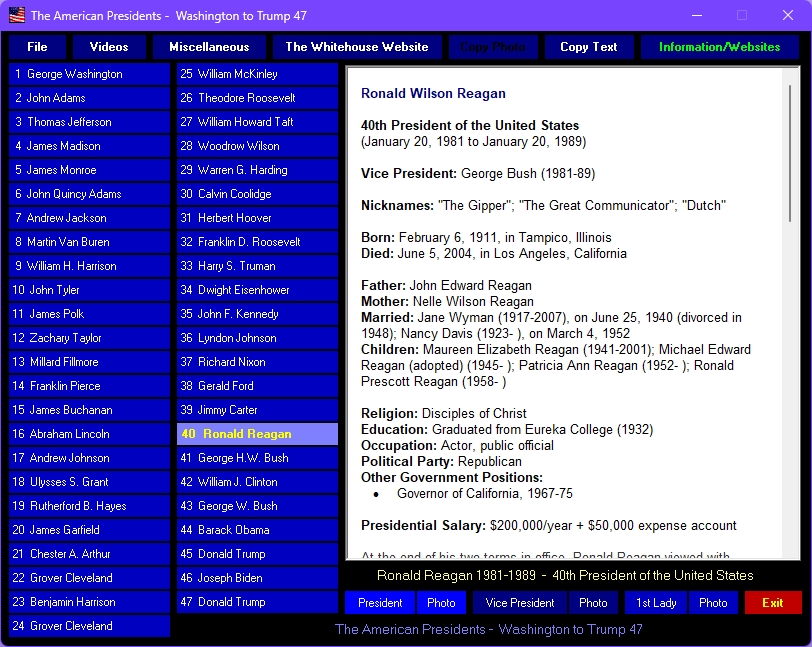The width and height of the screenshot is (812, 647).
Task: Pick 12 Zachary Taylor
Action: tap(89, 338)
